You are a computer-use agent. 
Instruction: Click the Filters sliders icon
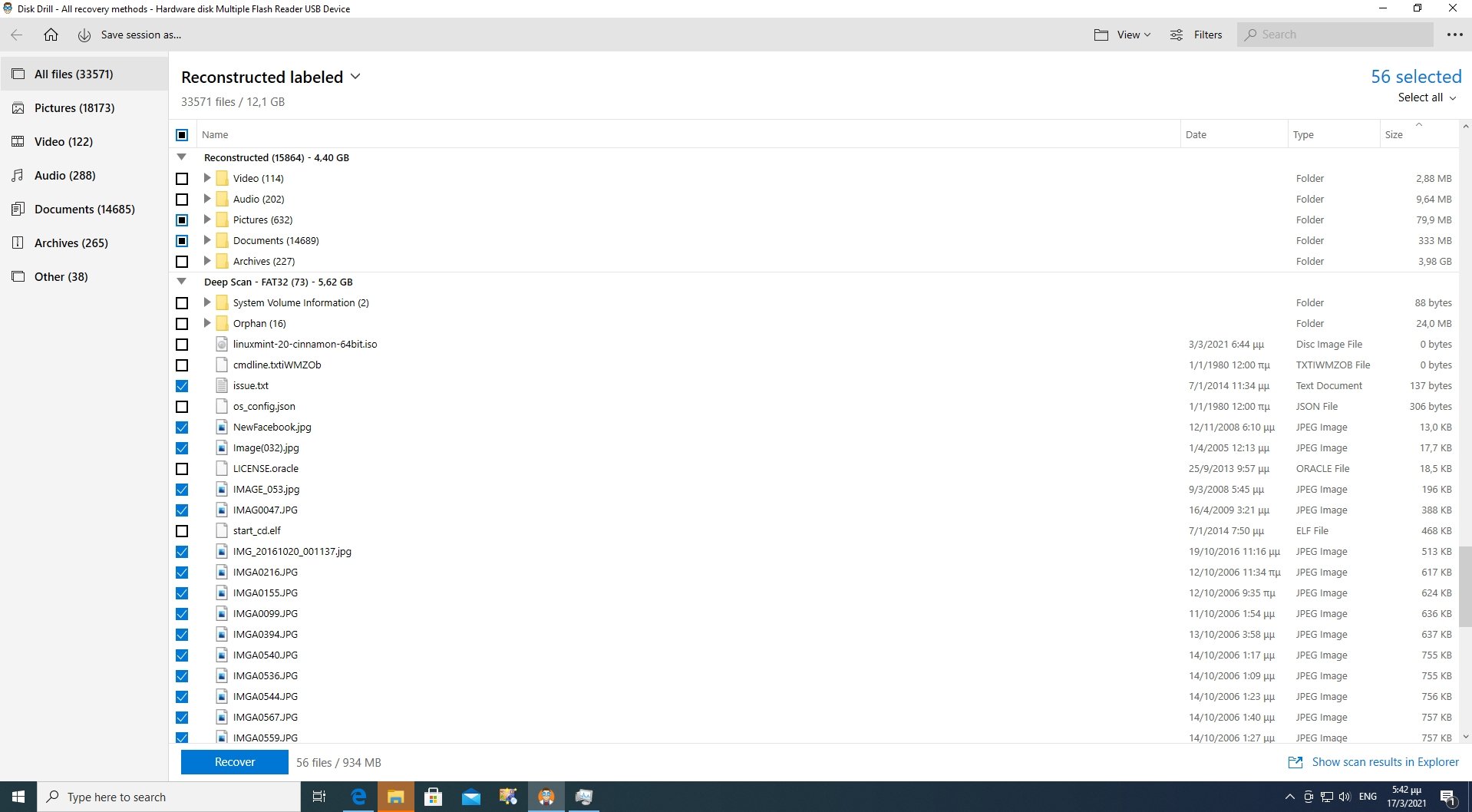[x=1176, y=35]
